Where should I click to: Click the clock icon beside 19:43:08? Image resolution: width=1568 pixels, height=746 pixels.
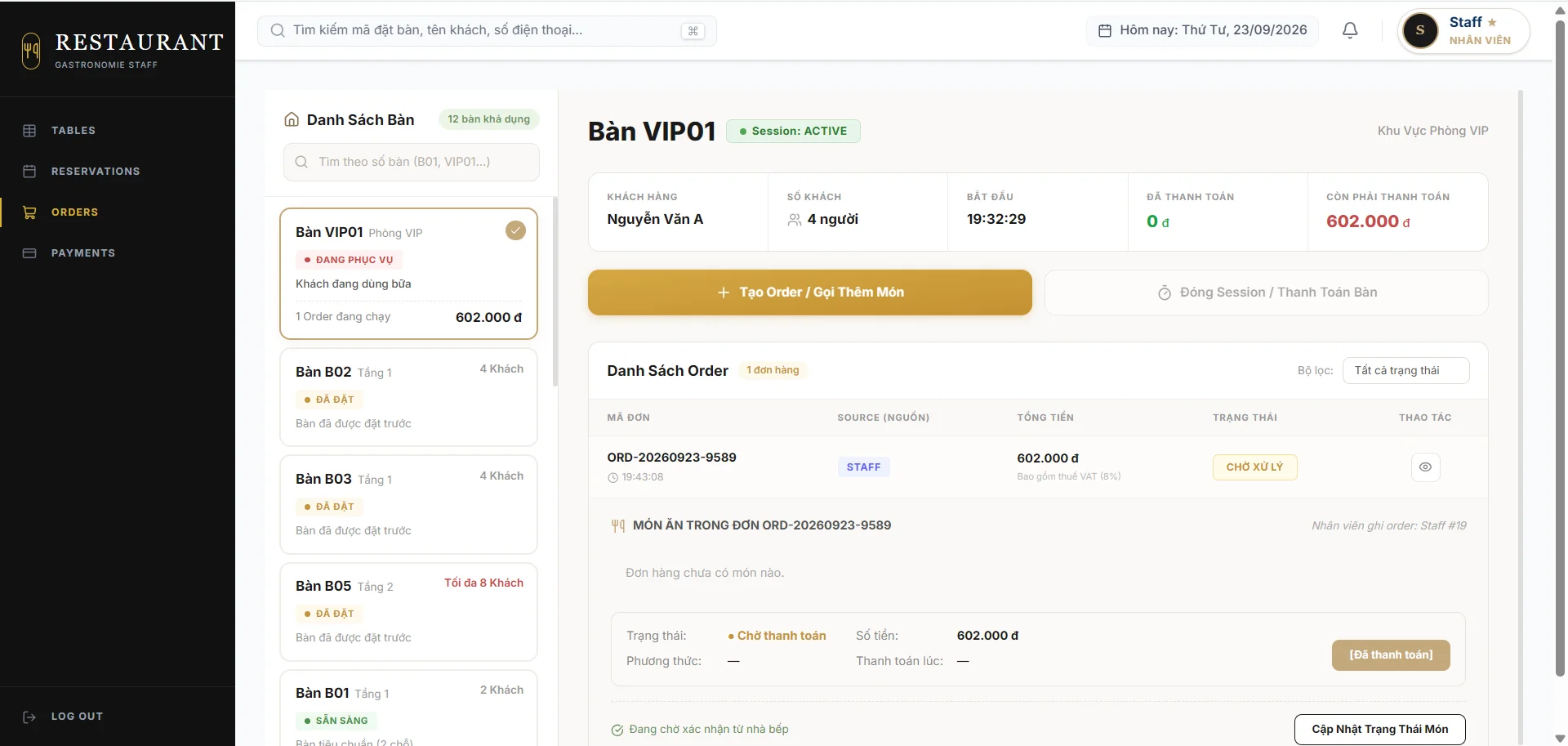612,477
